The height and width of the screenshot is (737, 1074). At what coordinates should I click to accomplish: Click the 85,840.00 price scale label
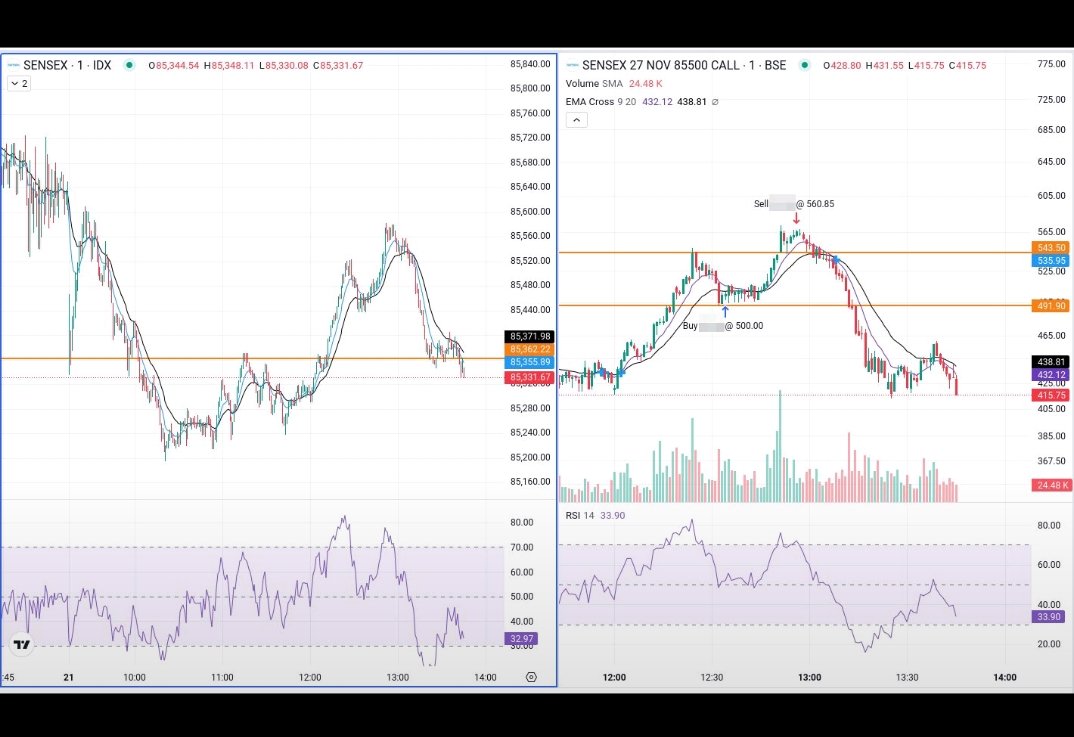pyautogui.click(x=530, y=64)
